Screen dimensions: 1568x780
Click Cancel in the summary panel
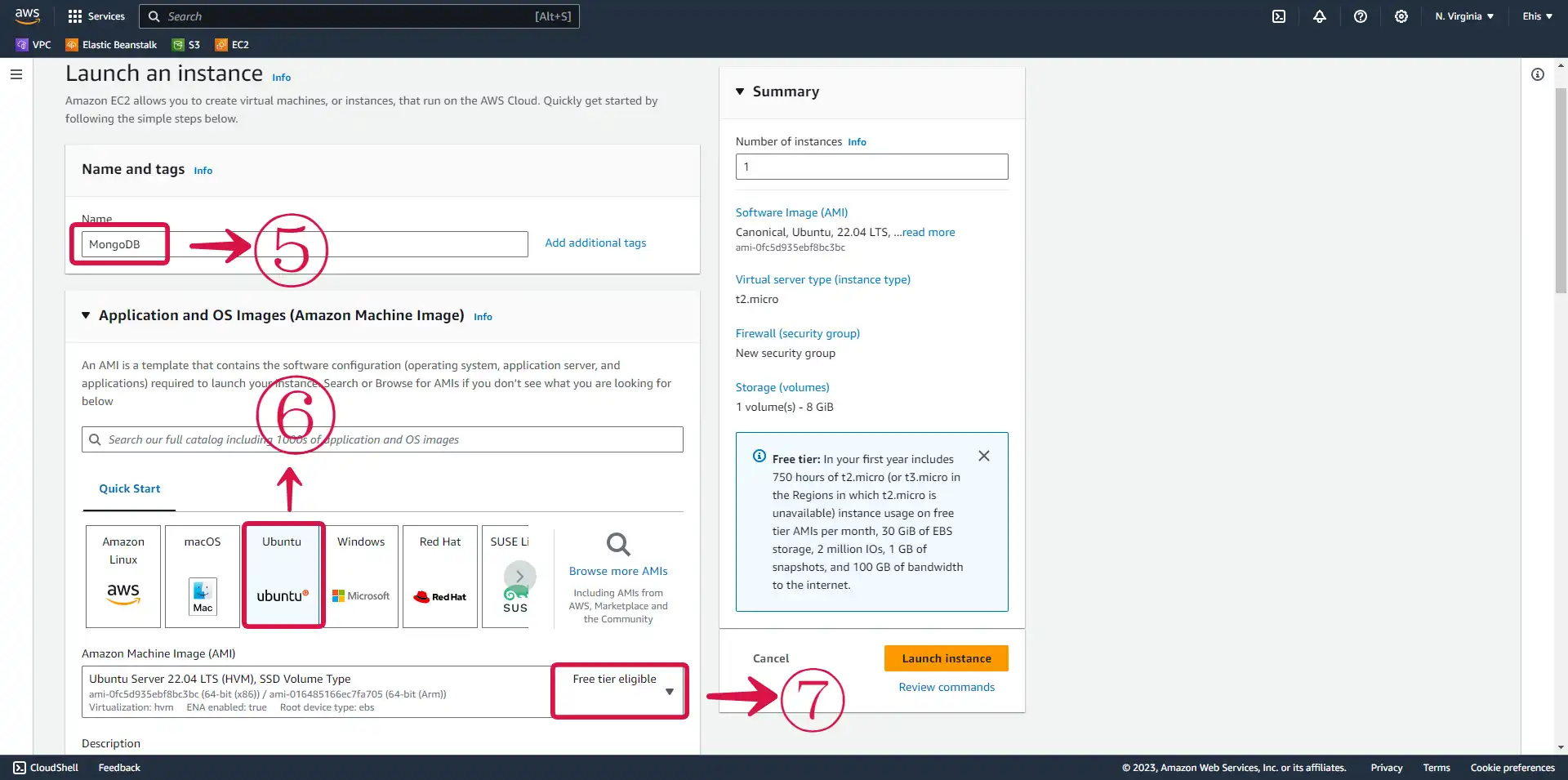[x=771, y=658]
